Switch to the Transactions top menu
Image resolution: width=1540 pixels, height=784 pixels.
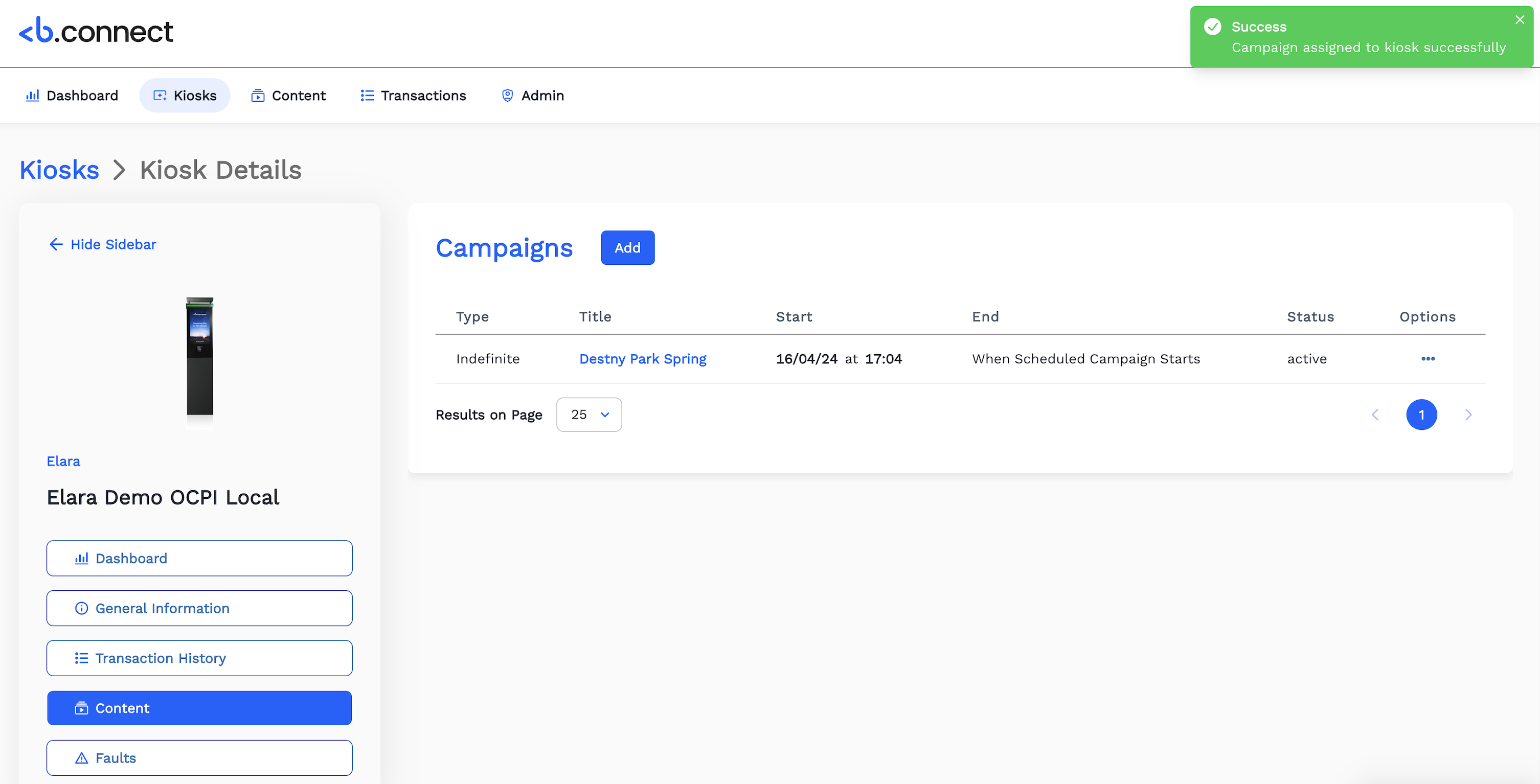413,96
